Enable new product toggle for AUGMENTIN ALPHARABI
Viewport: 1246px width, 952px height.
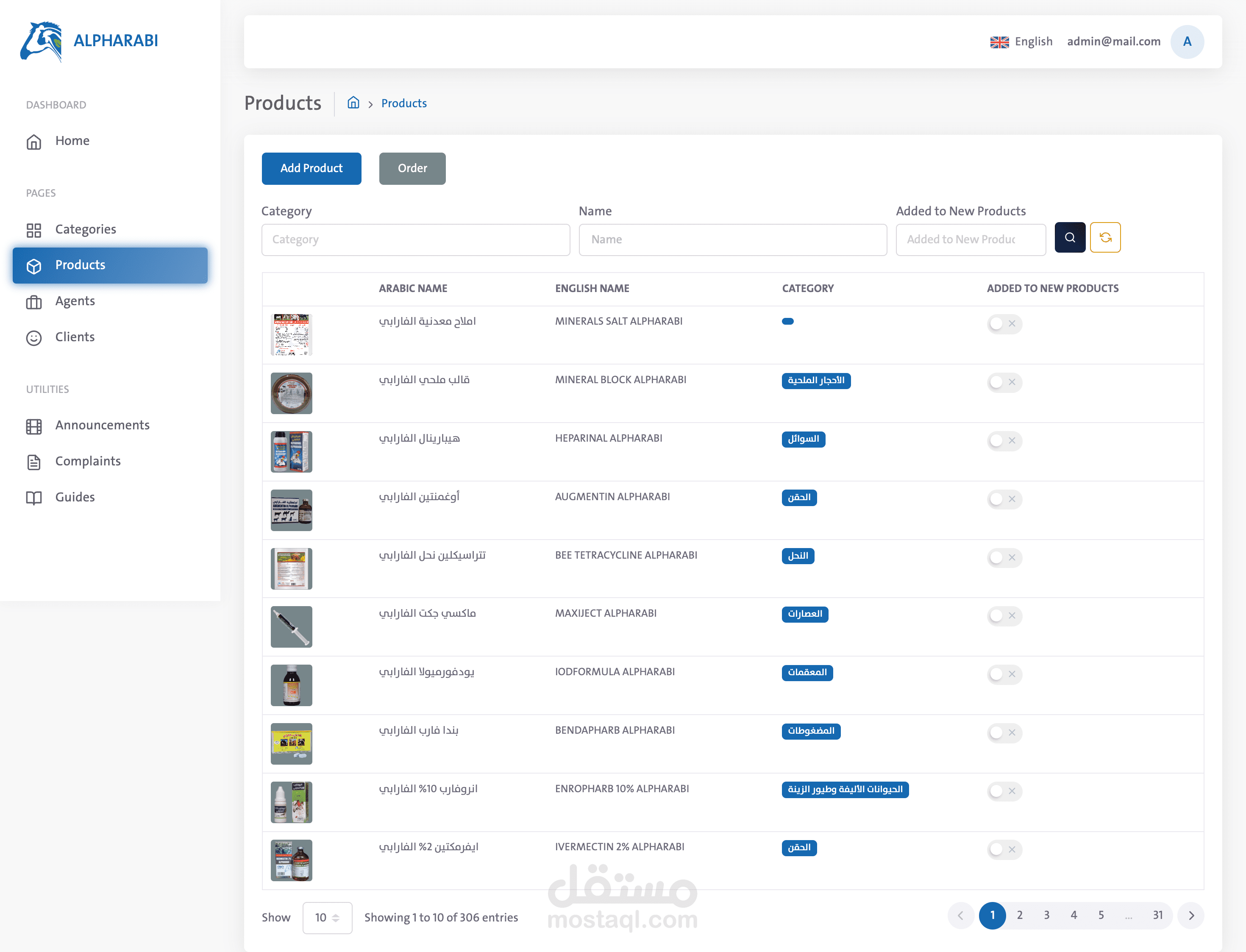pyautogui.click(x=1004, y=498)
